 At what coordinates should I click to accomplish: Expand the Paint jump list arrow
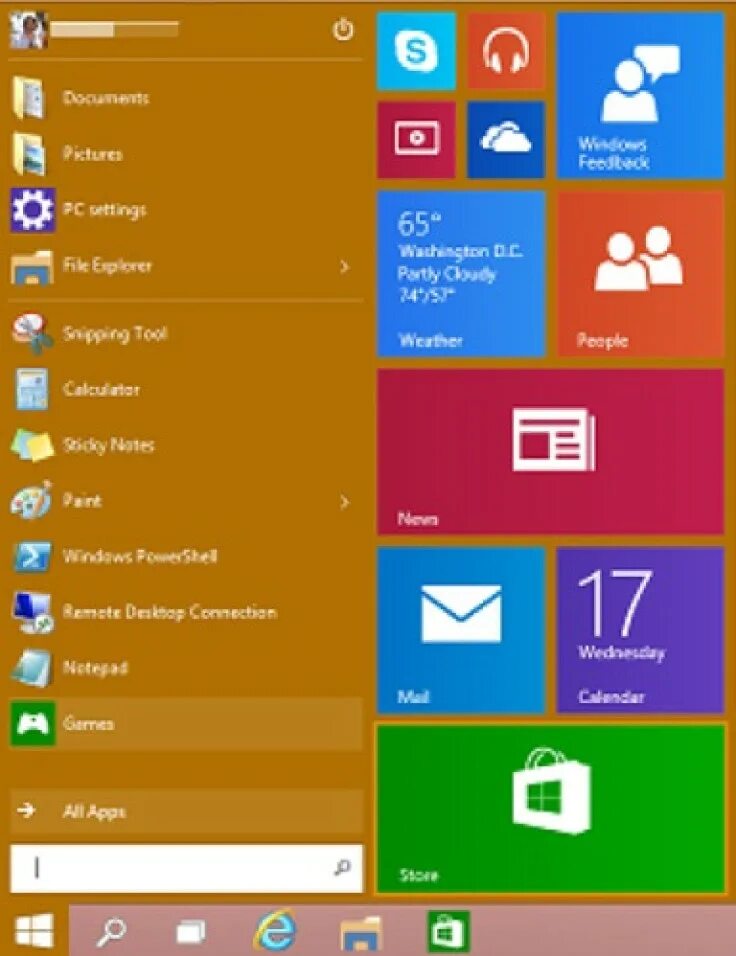[345, 502]
